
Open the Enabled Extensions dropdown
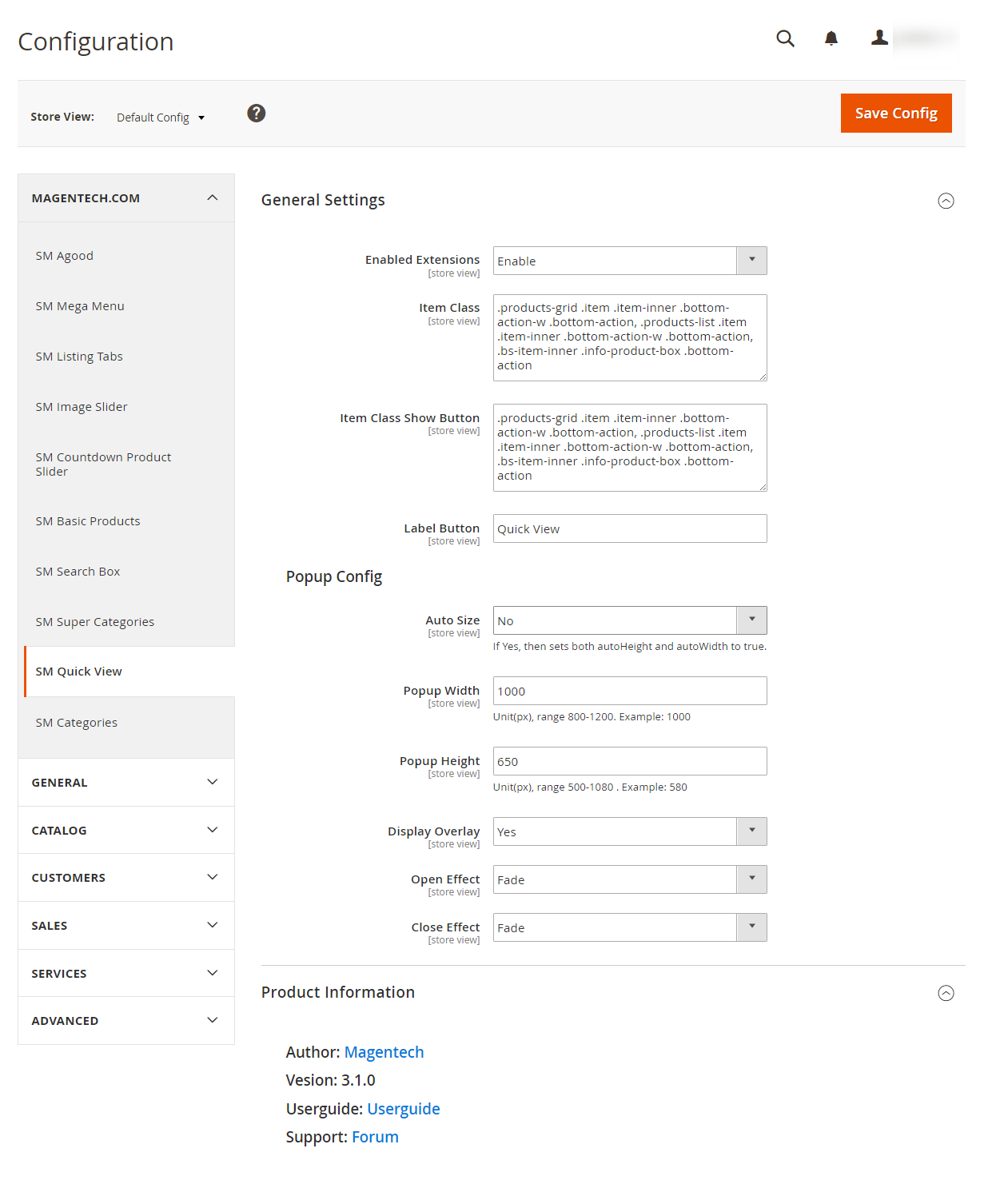point(629,261)
